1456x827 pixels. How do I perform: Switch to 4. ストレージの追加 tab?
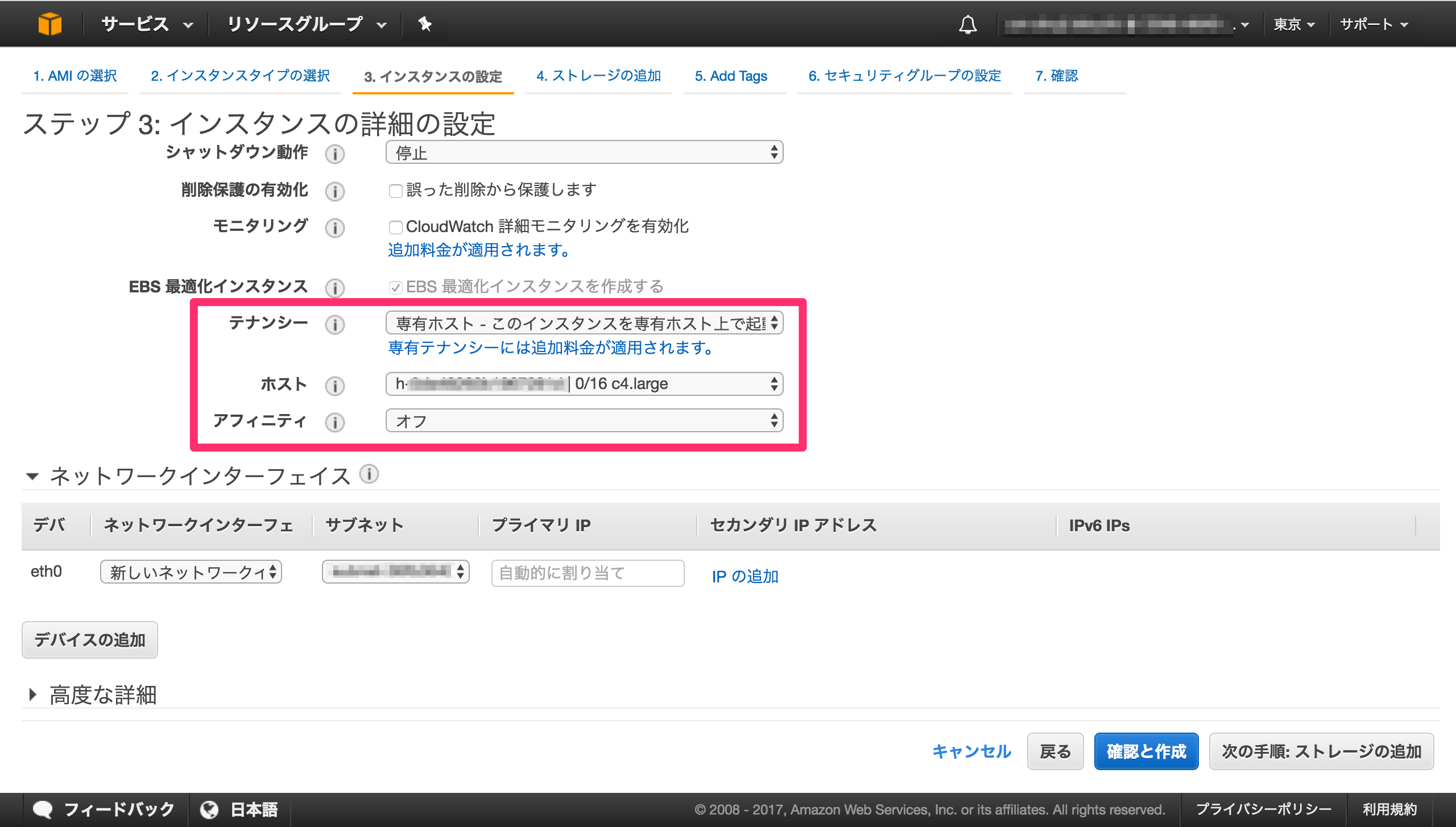point(598,76)
